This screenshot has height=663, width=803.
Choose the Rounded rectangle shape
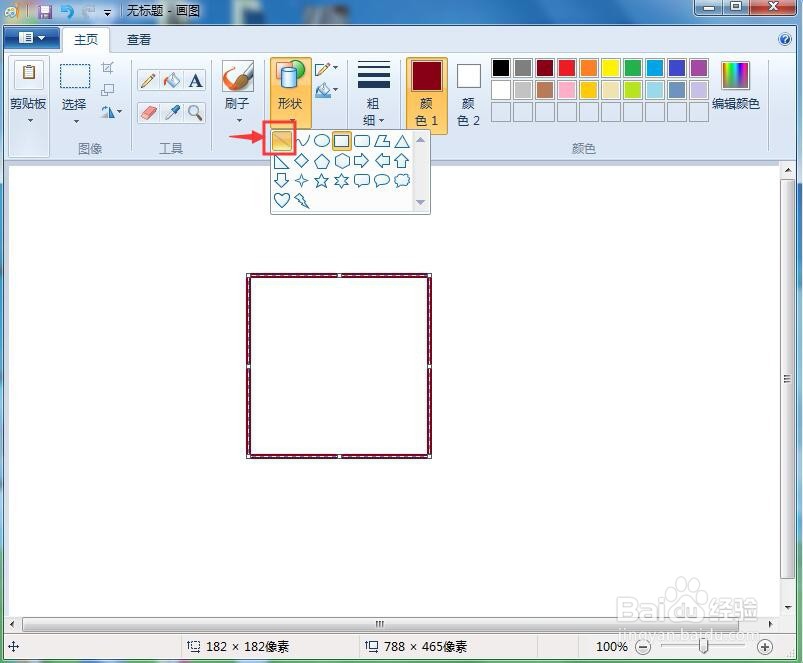[x=362, y=141]
